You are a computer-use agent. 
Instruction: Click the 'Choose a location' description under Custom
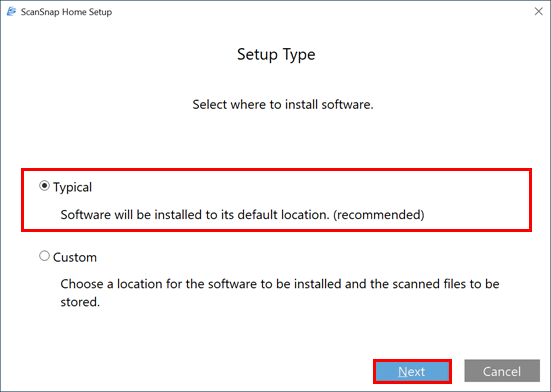[280, 293]
